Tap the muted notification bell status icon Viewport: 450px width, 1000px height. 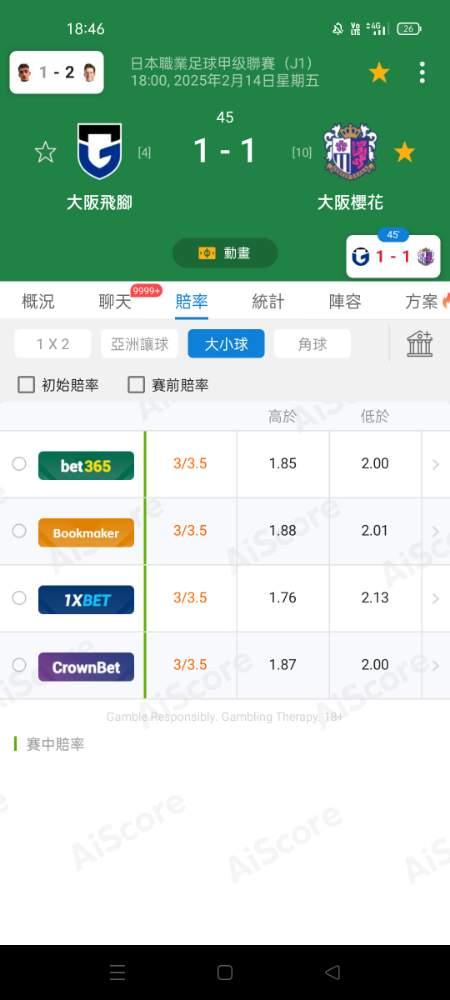click(x=338, y=29)
